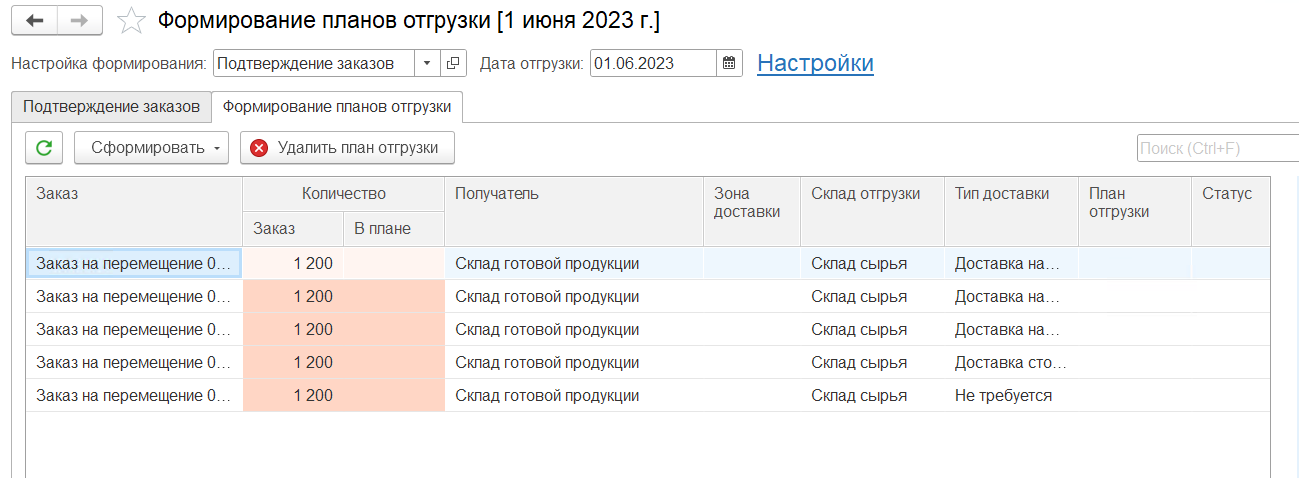This screenshot has height=478, width=1299.
Task: Switch to Подтверждение заказов tab
Action: 111,106
